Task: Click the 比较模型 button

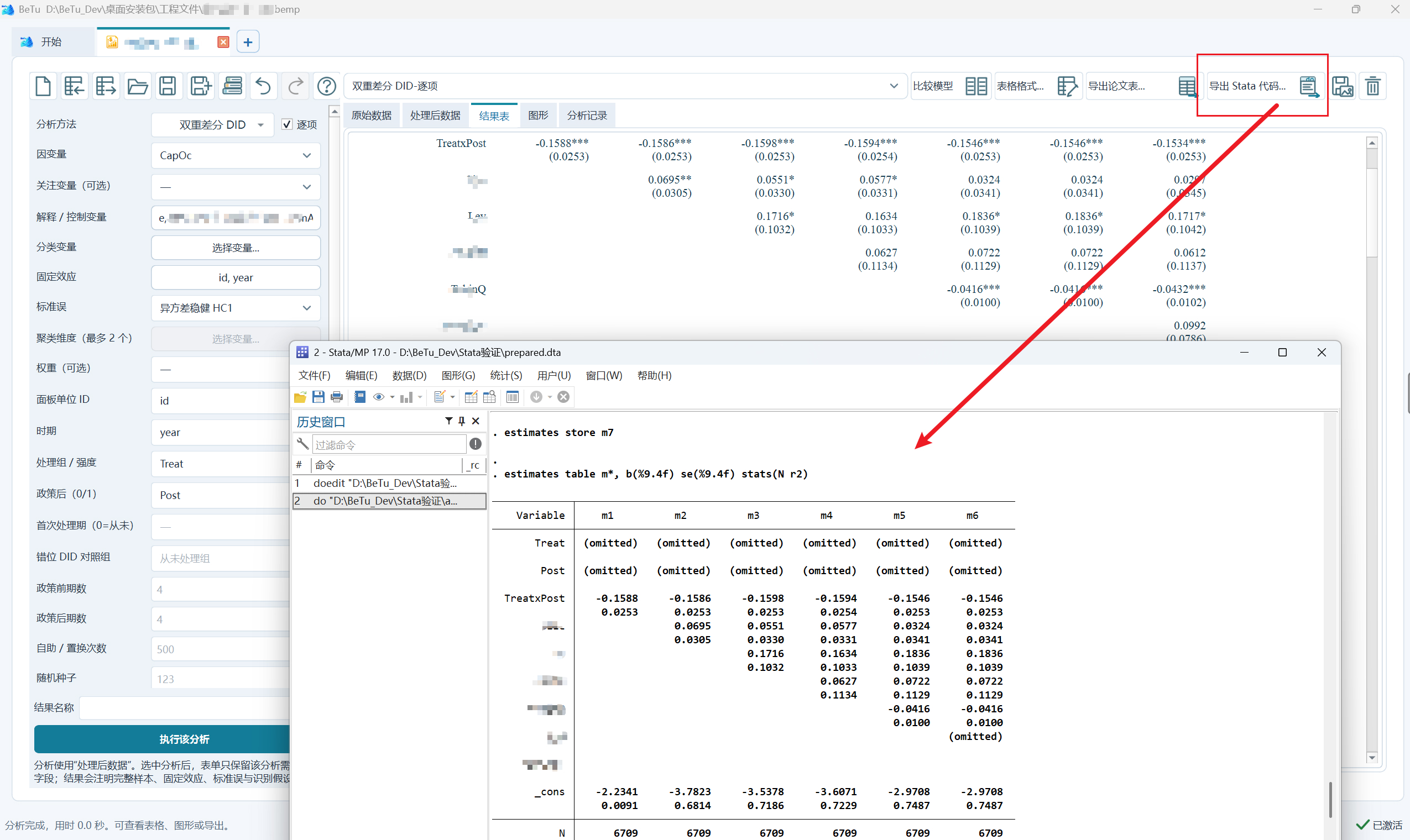Action: 950,86
